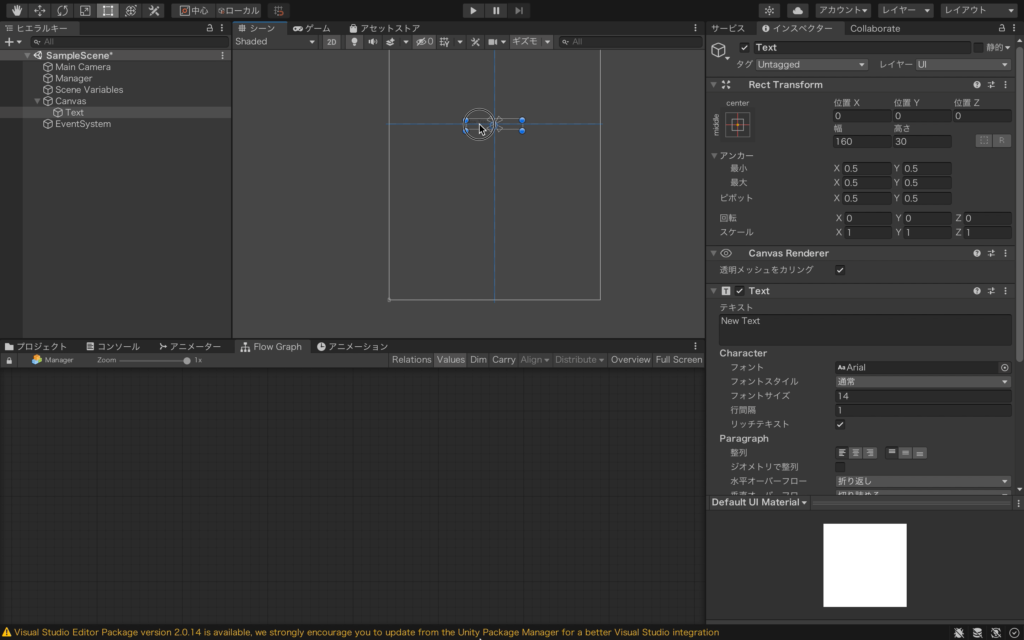Screen dimensions: 1024x640
Task: Switch to the サービス tab
Action: [728, 28]
